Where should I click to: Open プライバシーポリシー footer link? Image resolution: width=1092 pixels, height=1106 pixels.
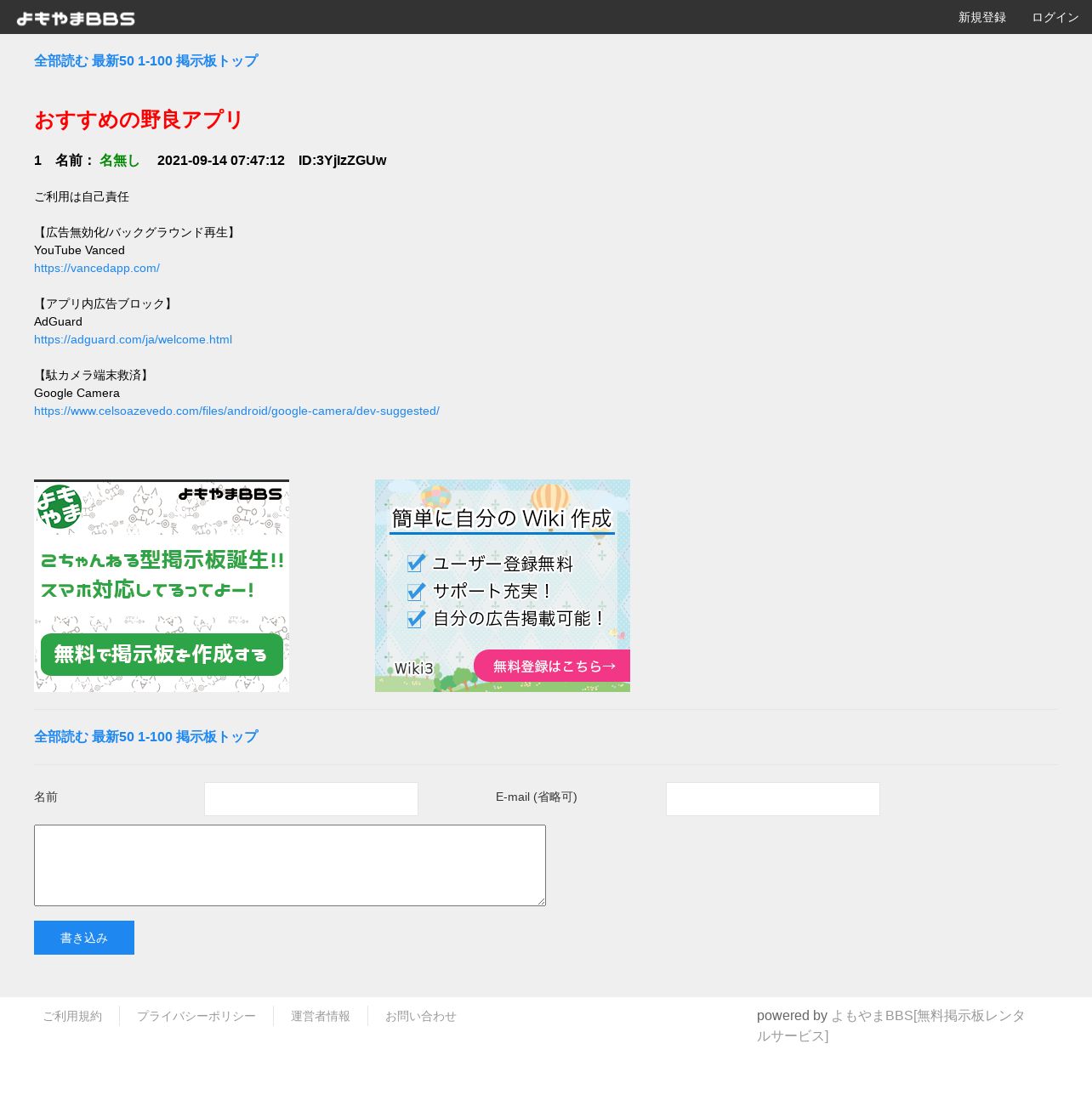click(x=196, y=1016)
